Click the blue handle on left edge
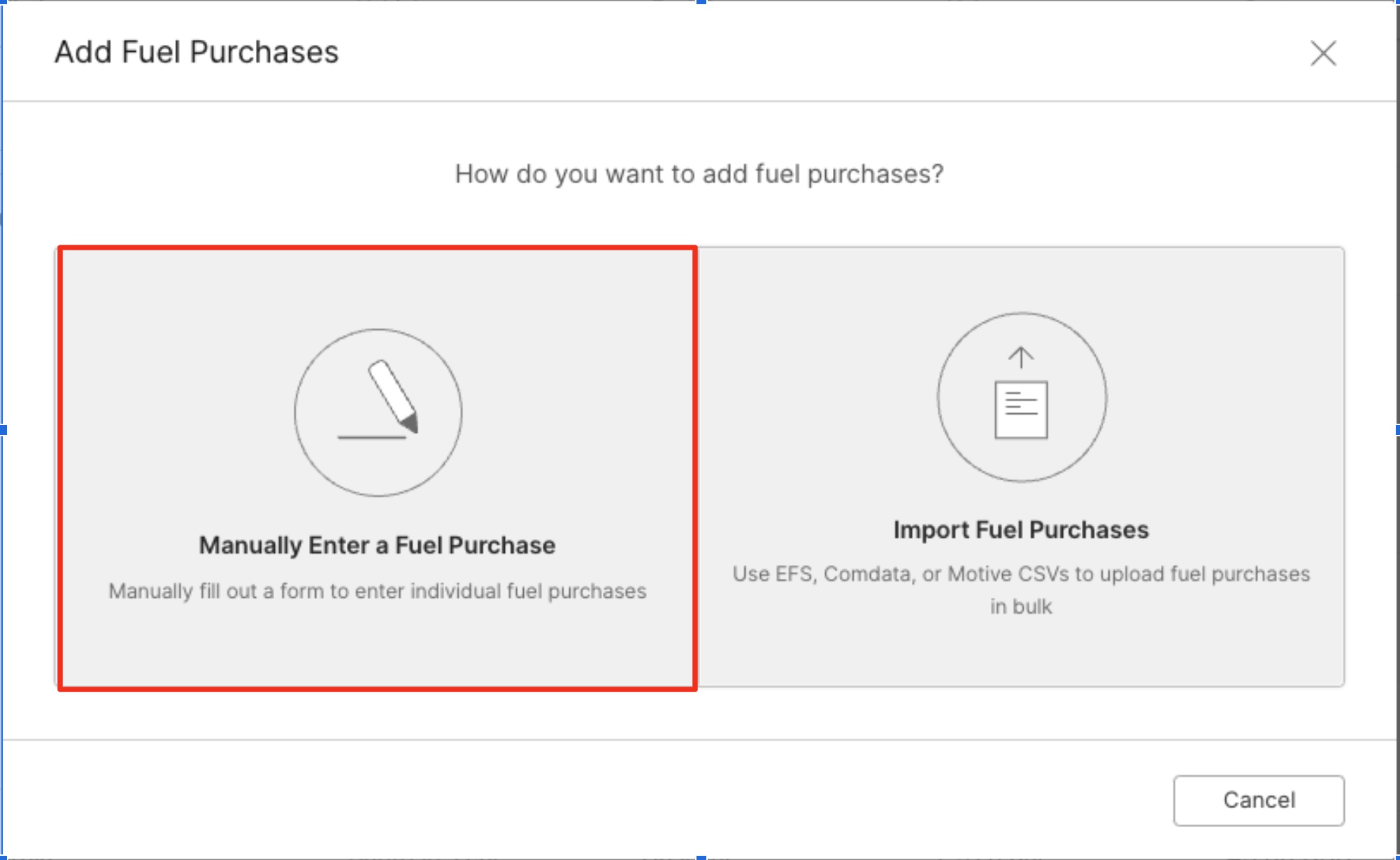The image size is (1400, 860). (x=3, y=430)
